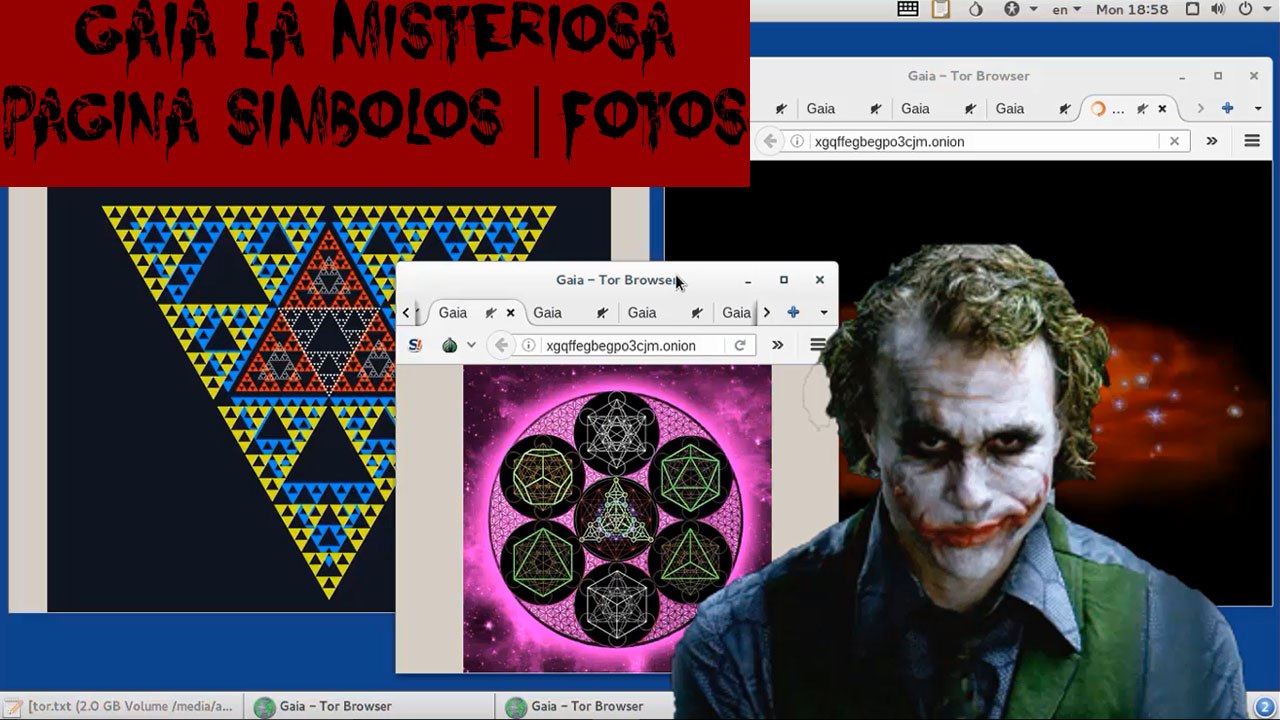Click the square window icon beside the volume

tap(1192, 9)
